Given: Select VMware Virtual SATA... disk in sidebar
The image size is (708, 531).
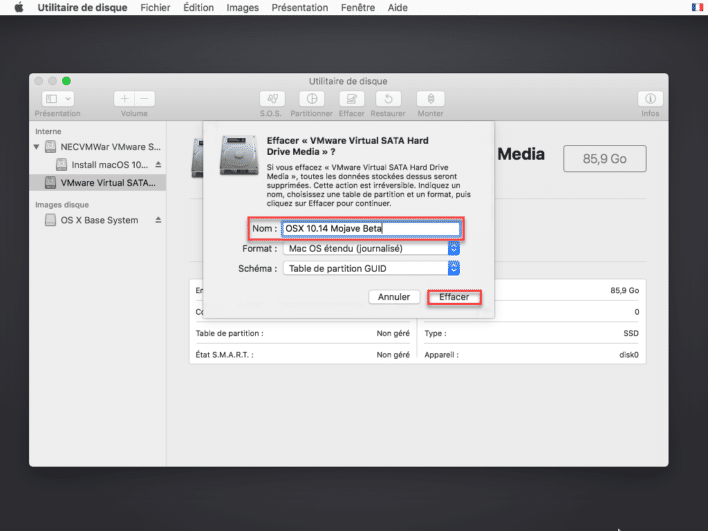Looking at the screenshot, I should [98, 183].
